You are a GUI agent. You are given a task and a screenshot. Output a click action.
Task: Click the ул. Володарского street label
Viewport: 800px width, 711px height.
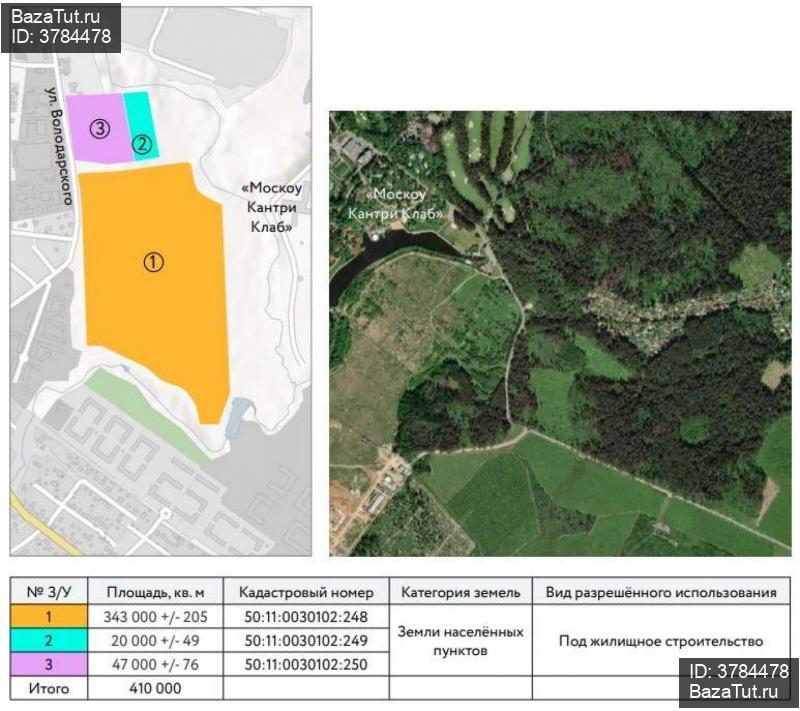pyautogui.click(x=60, y=146)
